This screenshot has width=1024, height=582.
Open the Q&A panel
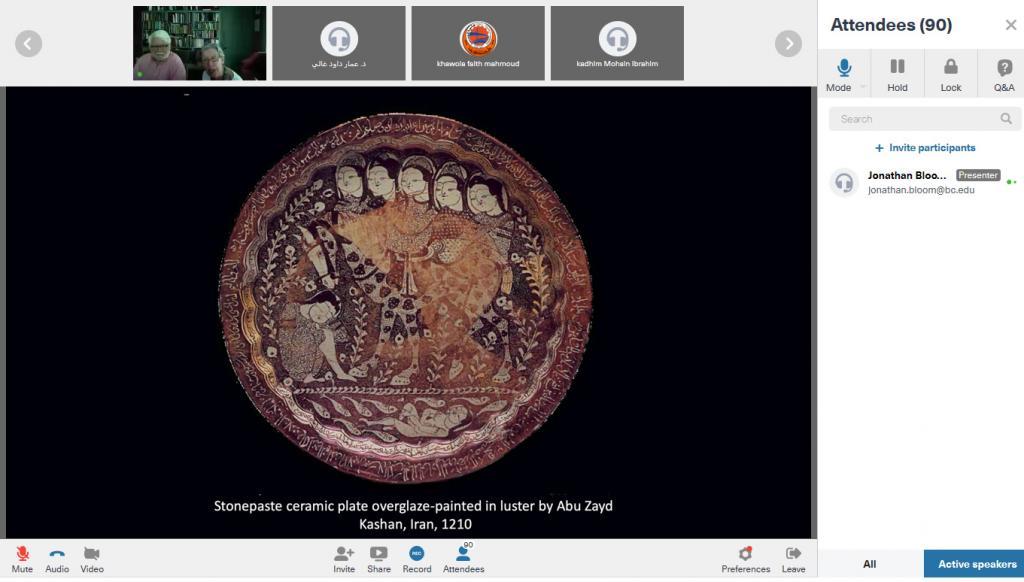(1004, 74)
